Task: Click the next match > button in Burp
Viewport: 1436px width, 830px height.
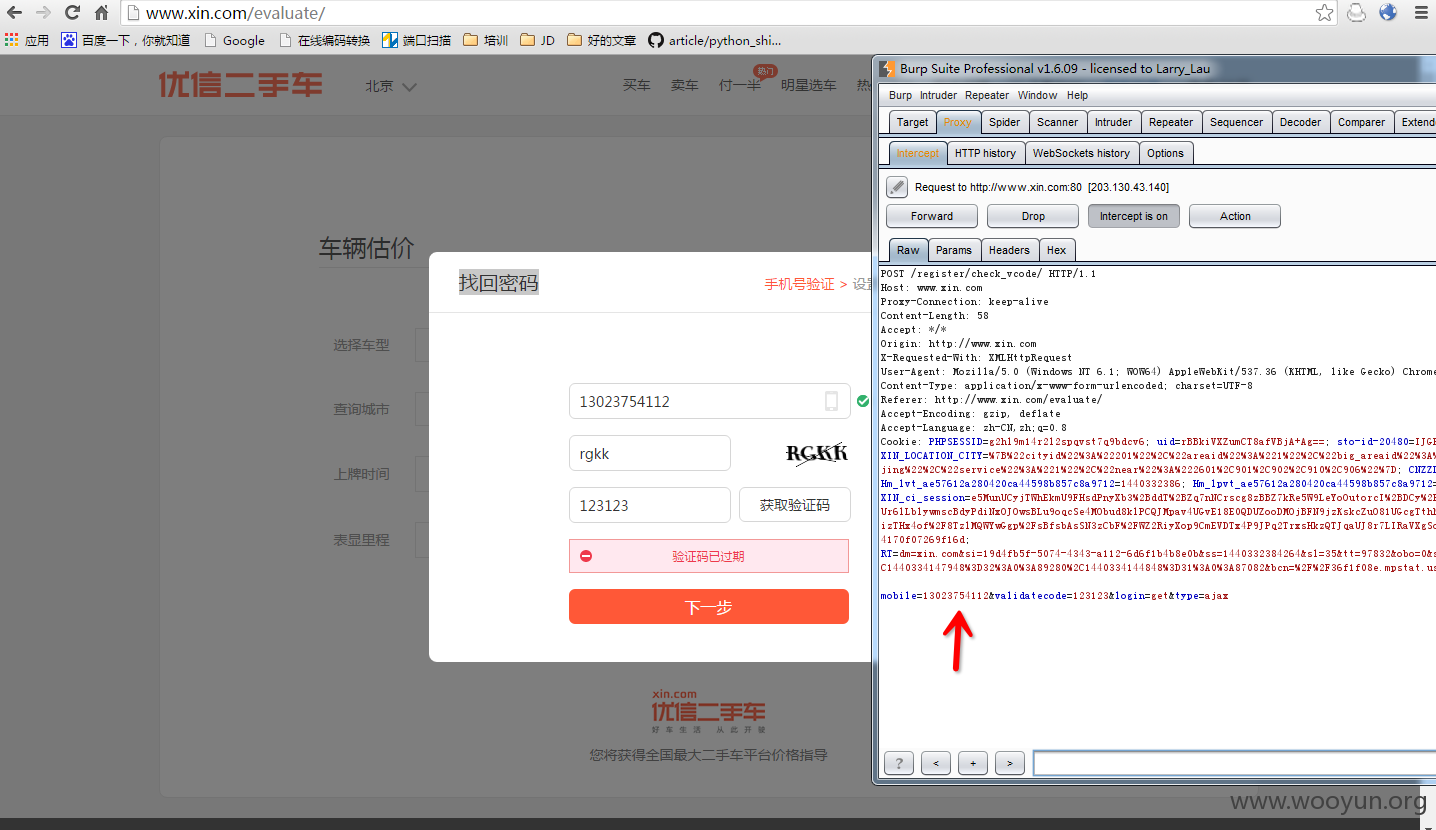Action: pyautogui.click(x=1010, y=763)
